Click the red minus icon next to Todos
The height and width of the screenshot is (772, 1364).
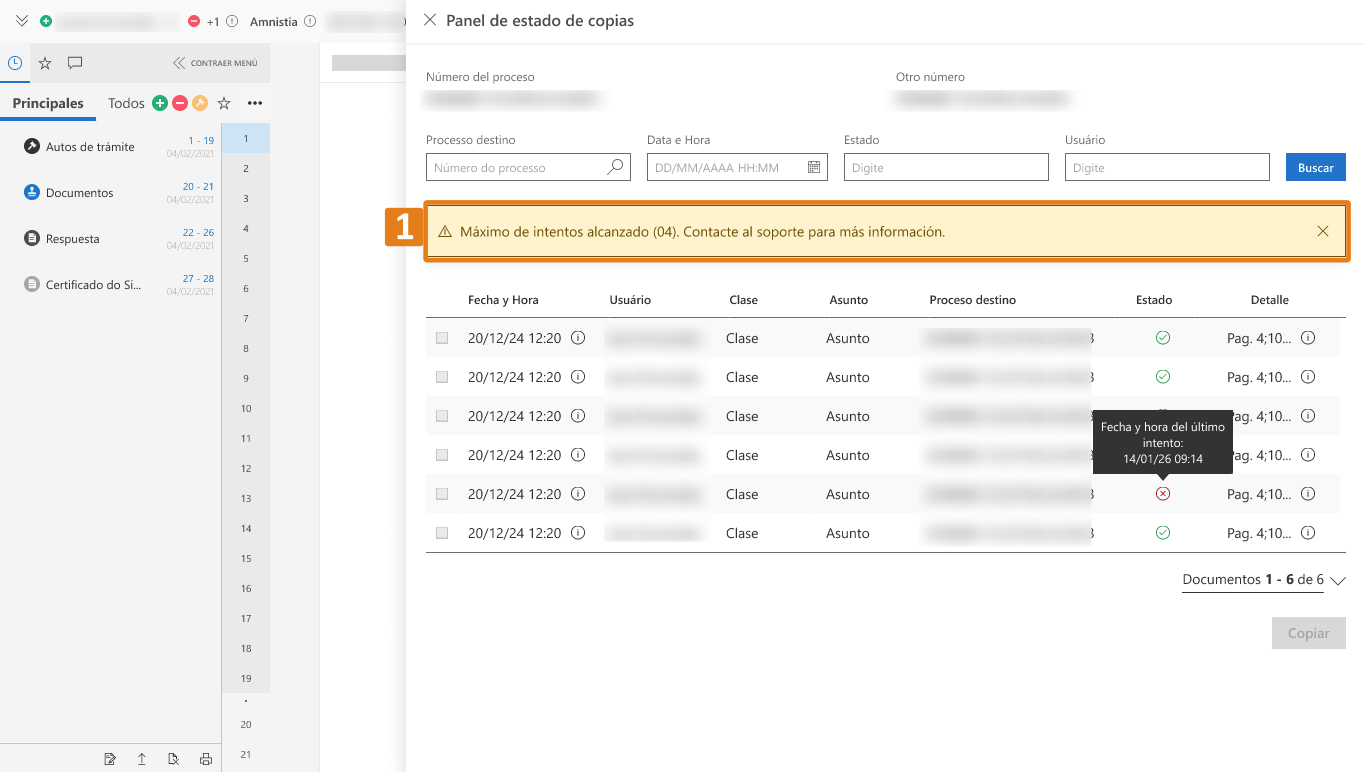point(180,102)
